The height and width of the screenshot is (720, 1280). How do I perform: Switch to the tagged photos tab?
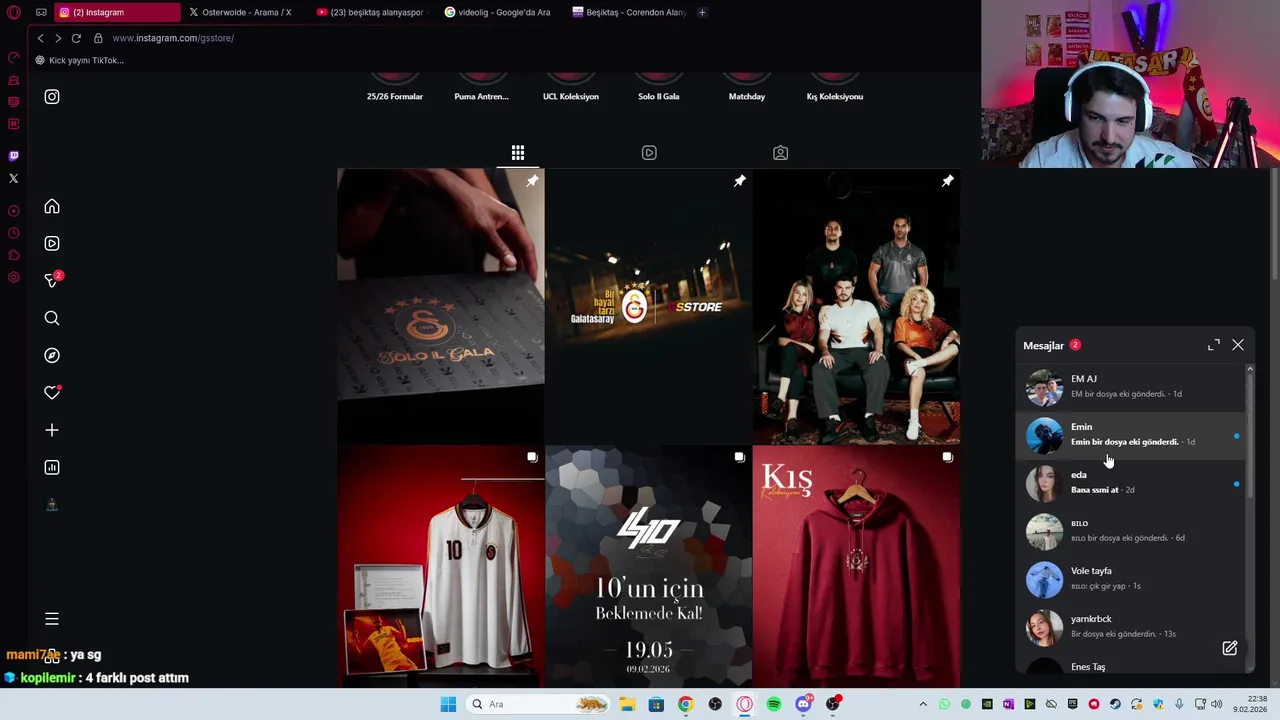(x=781, y=153)
